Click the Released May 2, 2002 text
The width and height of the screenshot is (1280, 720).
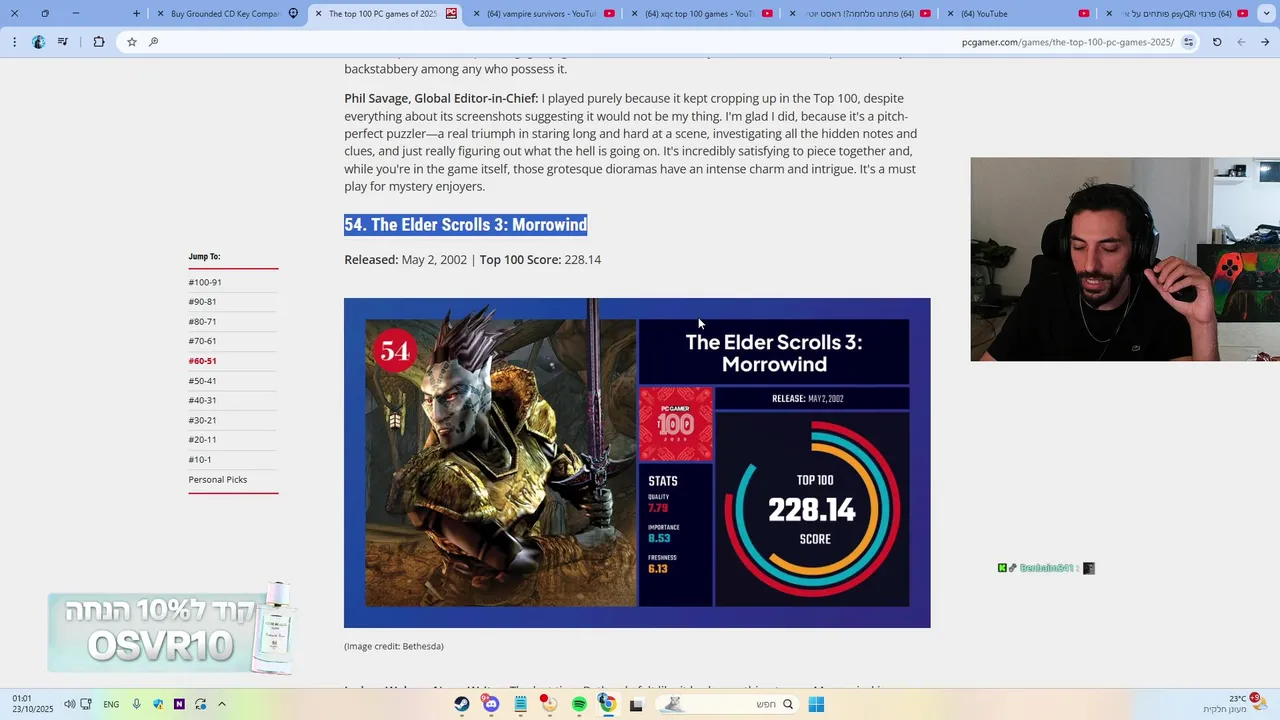[x=405, y=260]
